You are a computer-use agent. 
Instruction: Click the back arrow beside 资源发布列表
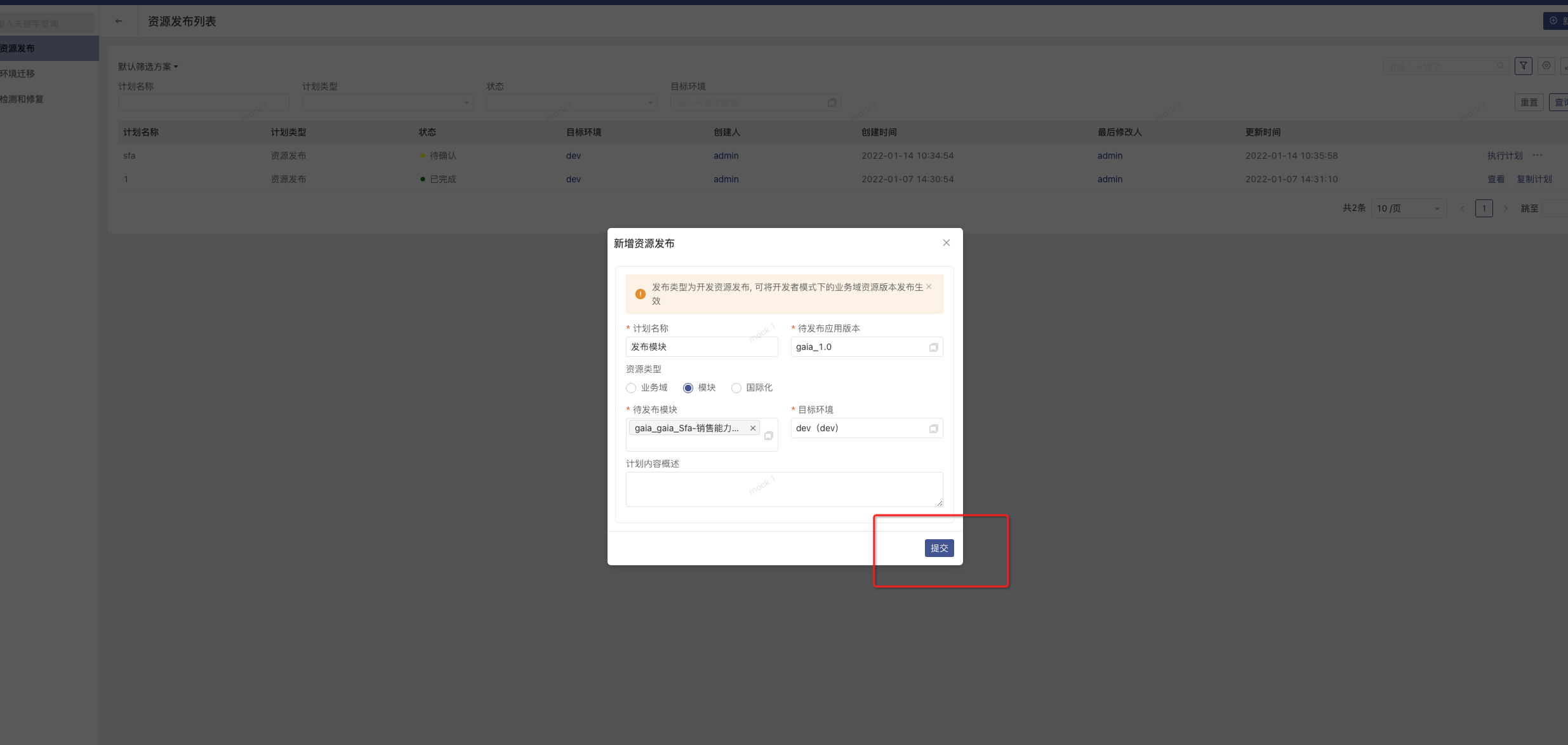click(x=119, y=21)
